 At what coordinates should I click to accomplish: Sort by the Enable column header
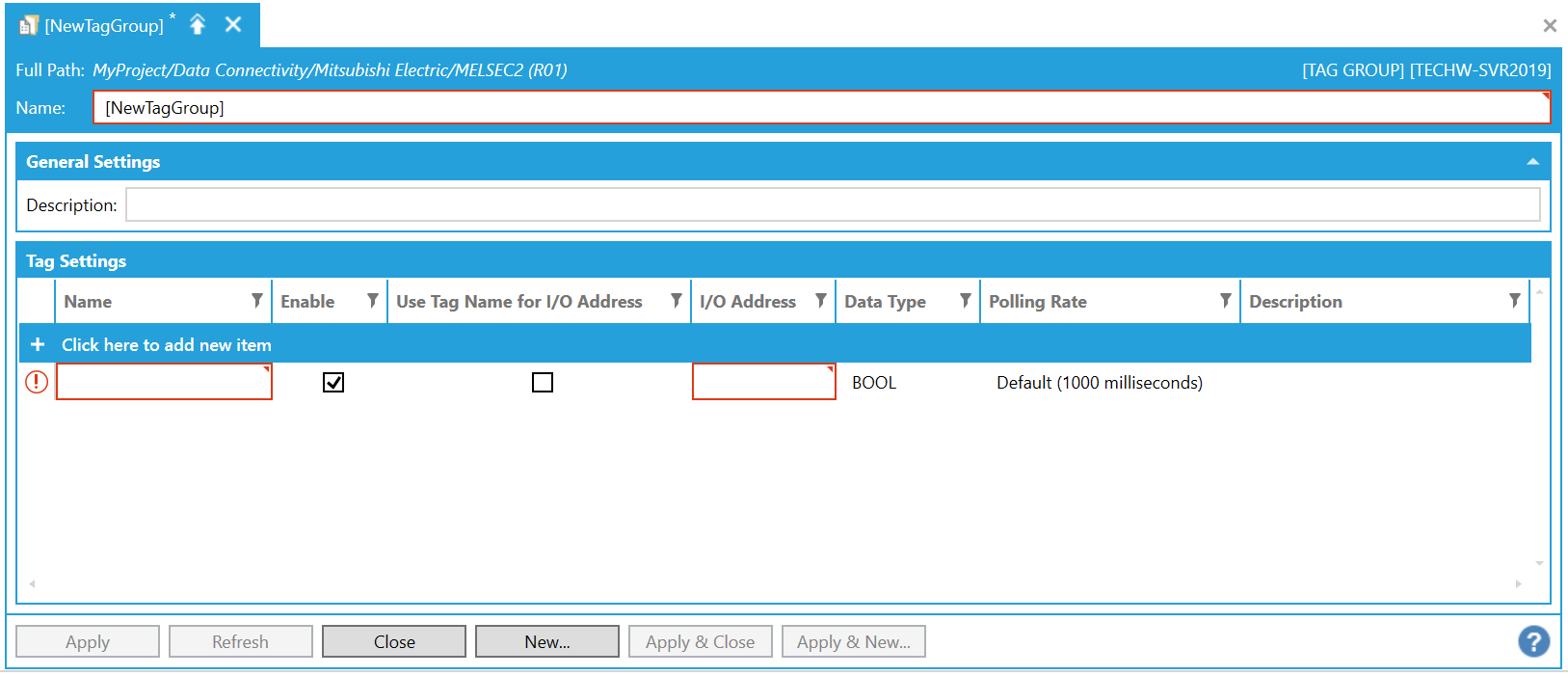[x=307, y=302]
